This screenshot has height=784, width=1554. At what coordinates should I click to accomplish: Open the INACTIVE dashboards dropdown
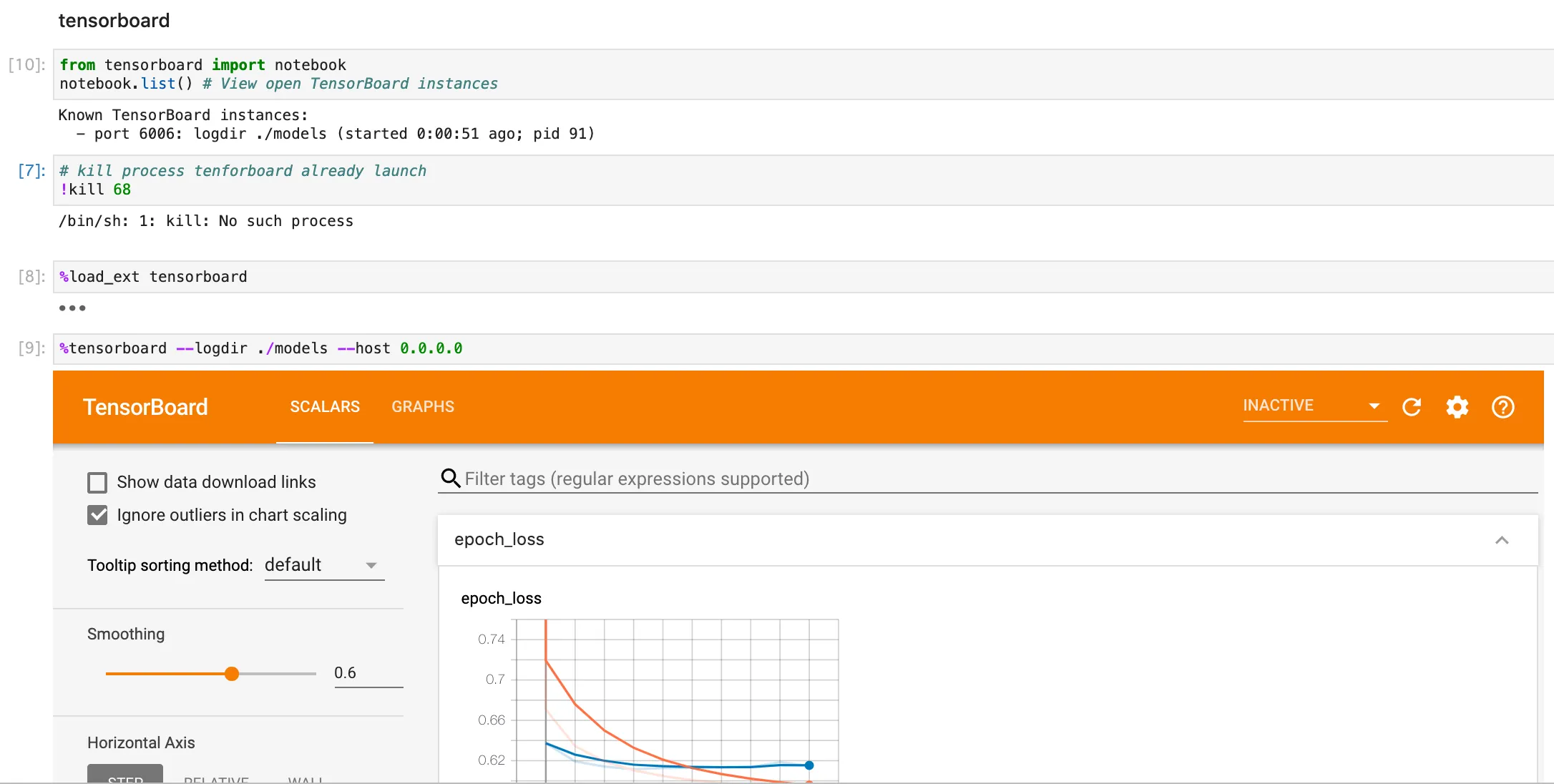coord(1315,406)
